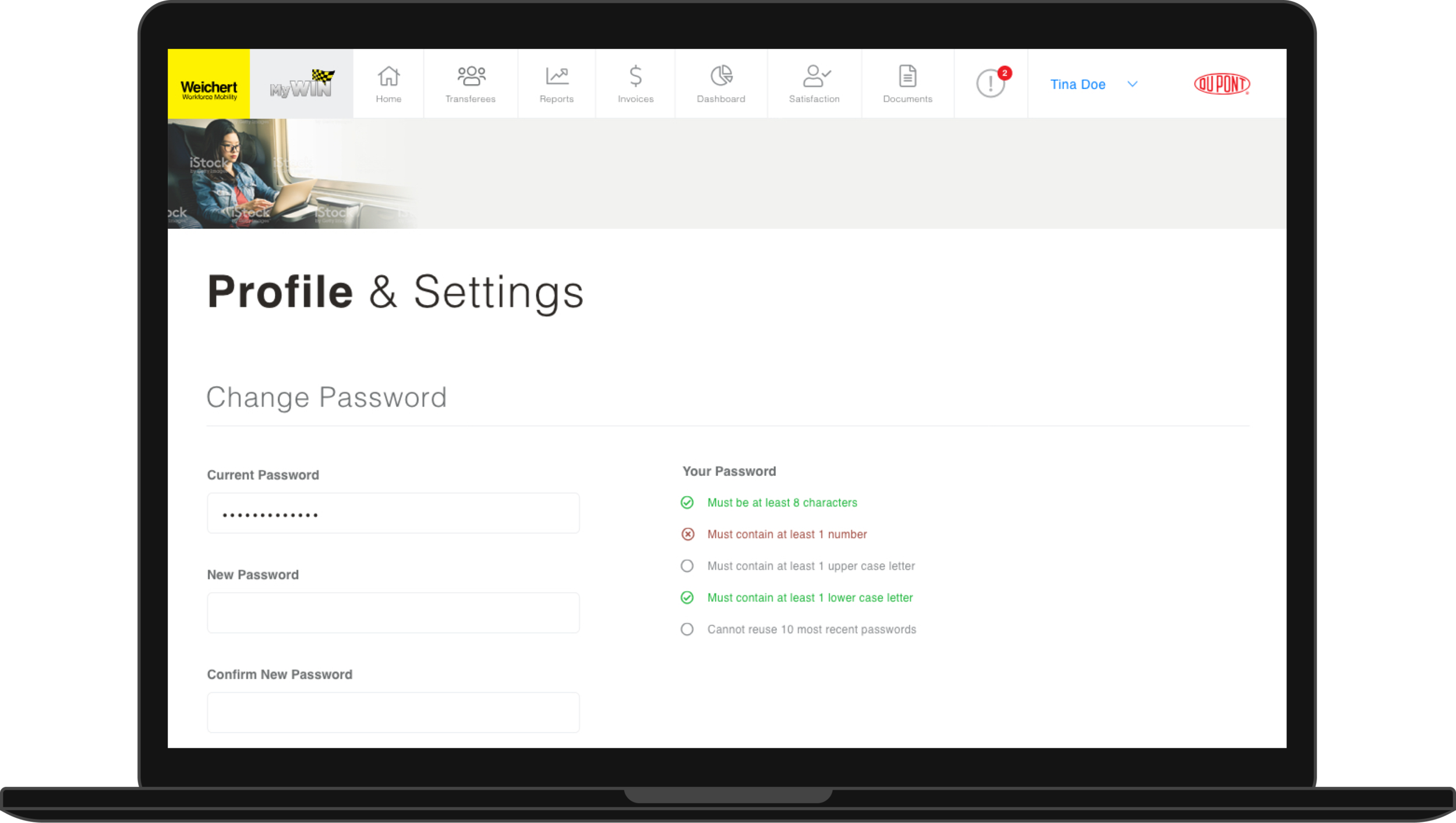Click the red X beside number rule
This screenshot has width=1456, height=823.
(x=688, y=534)
